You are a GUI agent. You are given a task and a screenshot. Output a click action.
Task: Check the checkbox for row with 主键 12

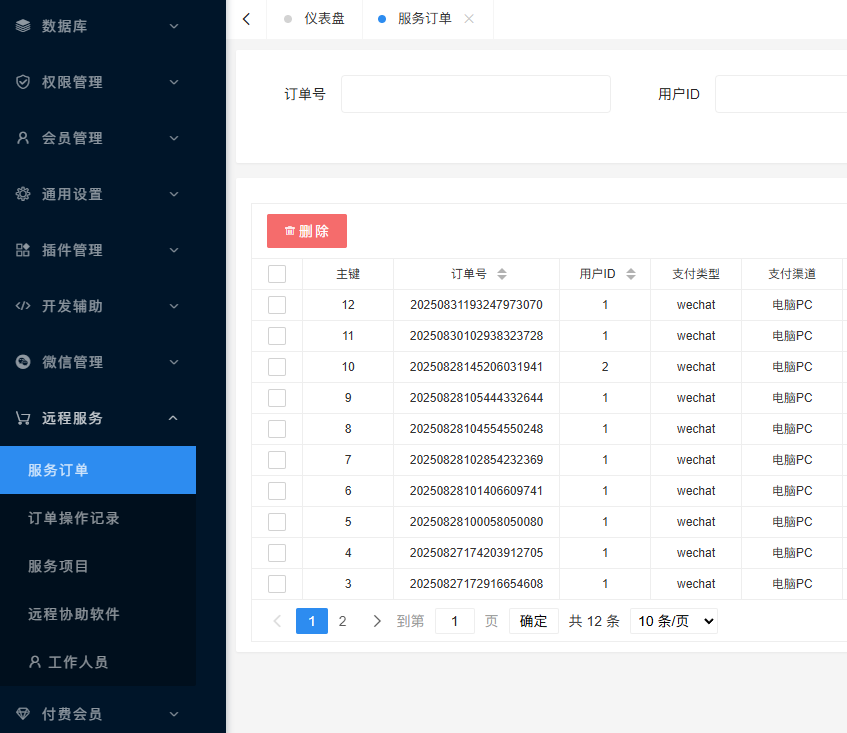277,305
